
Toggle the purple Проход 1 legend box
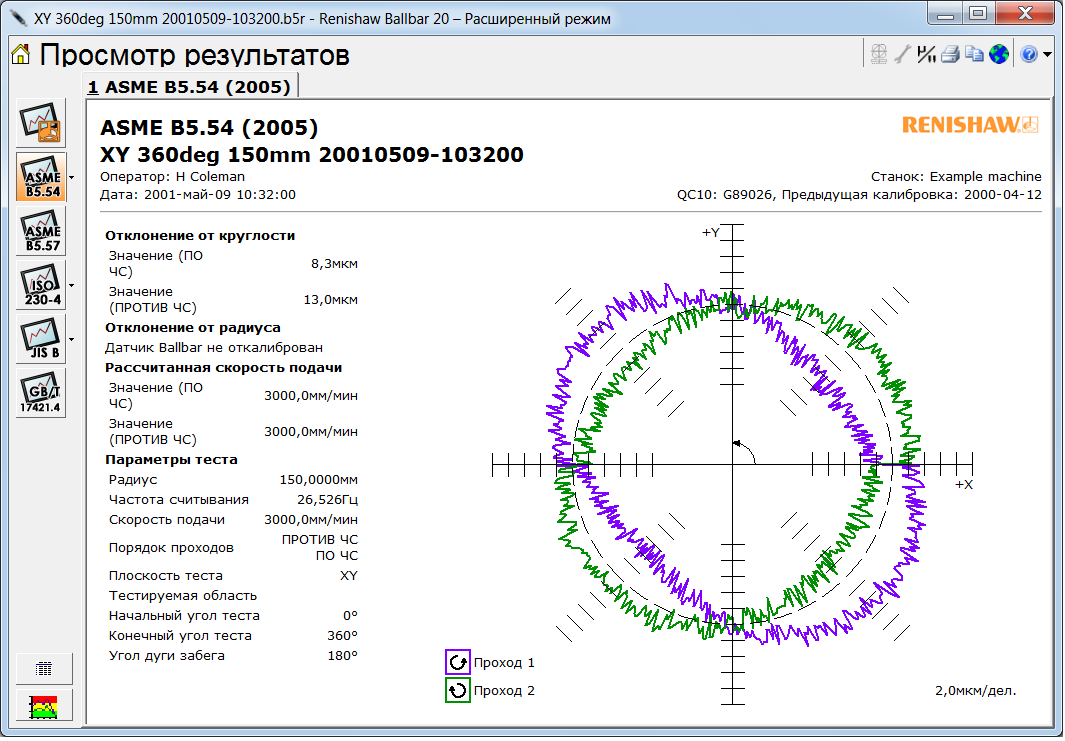point(458,662)
